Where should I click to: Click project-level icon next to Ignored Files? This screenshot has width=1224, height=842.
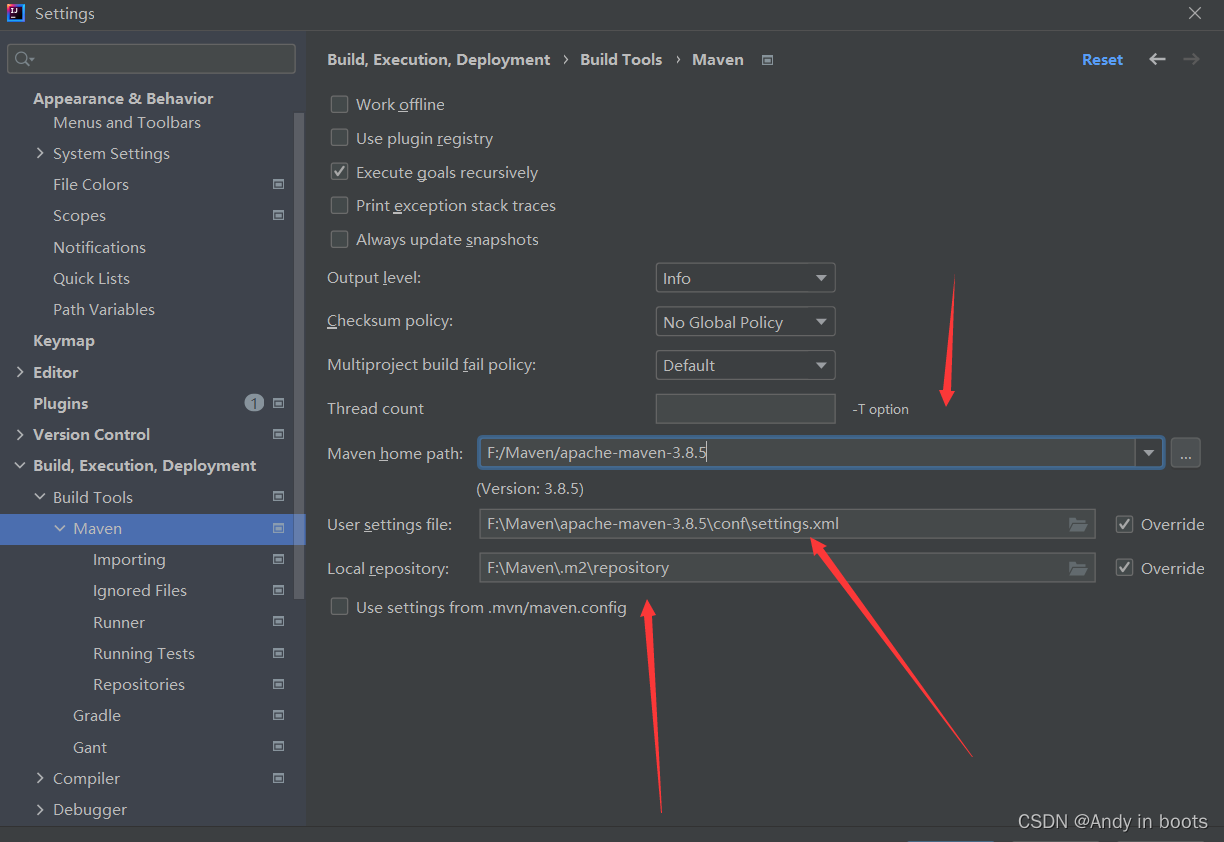(278, 590)
